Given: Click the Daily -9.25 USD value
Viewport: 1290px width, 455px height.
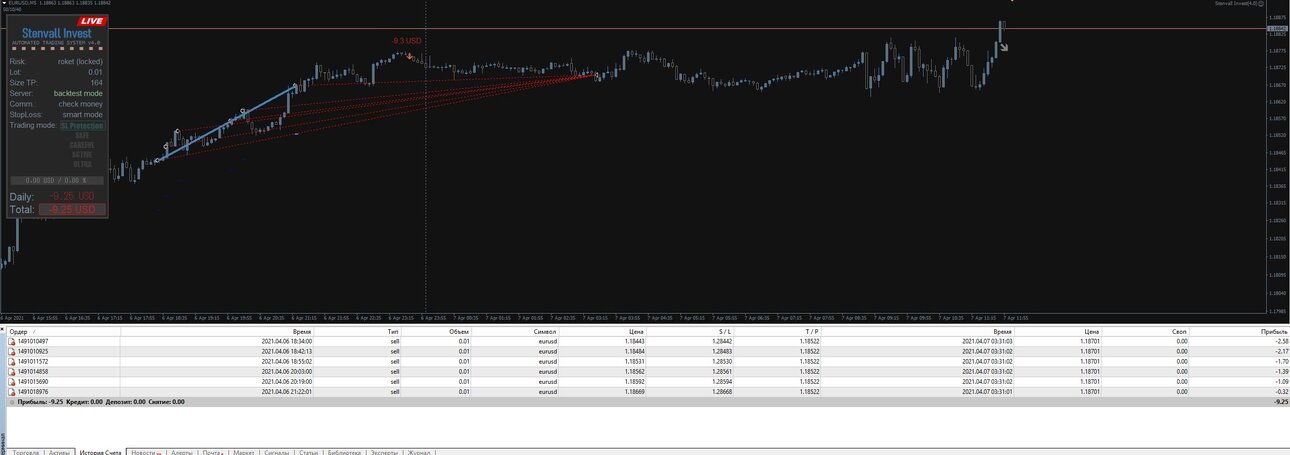Looking at the screenshot, I should pos(72,197).
